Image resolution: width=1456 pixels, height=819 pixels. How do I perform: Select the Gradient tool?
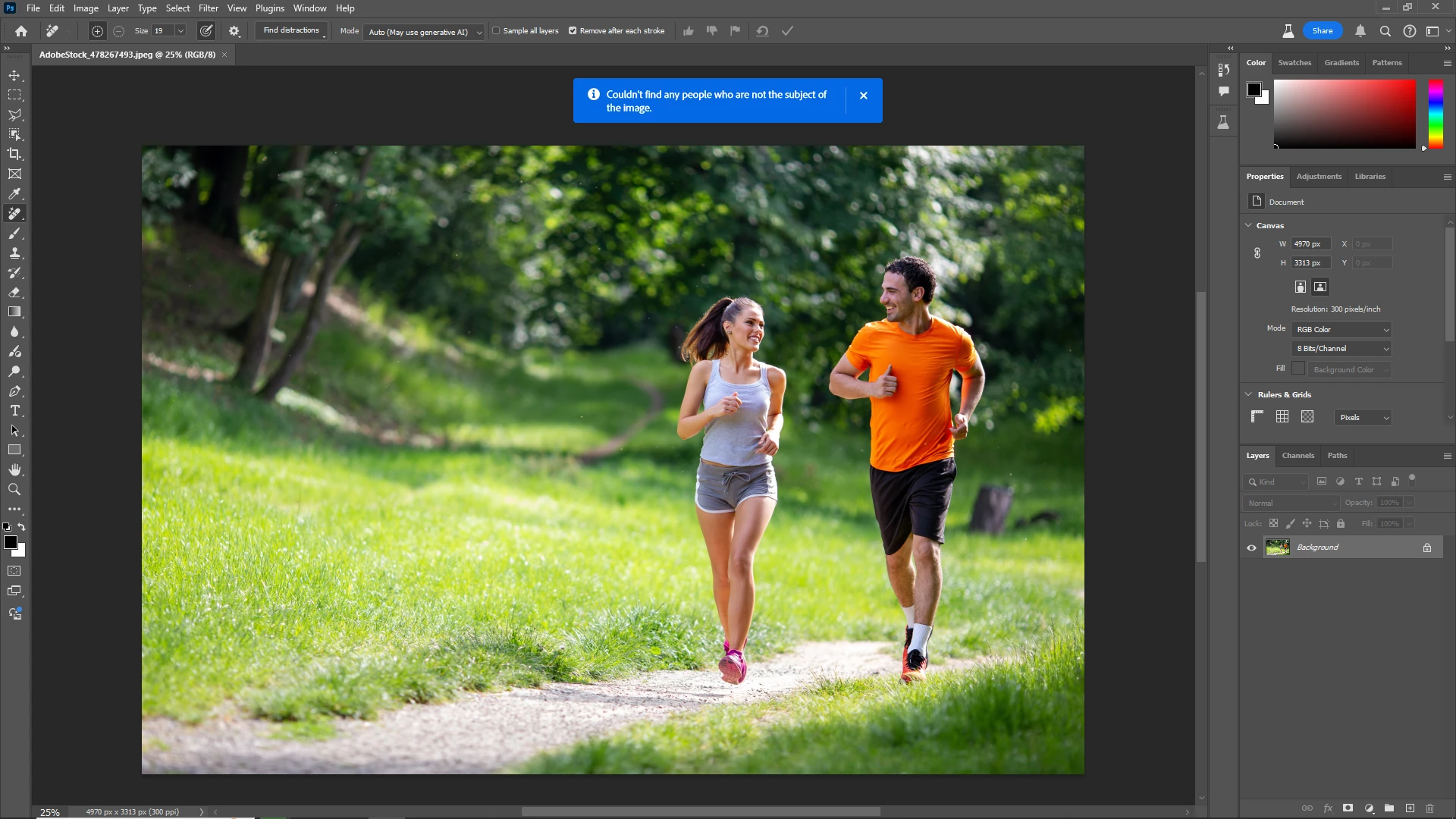click(x=14, y=312)
